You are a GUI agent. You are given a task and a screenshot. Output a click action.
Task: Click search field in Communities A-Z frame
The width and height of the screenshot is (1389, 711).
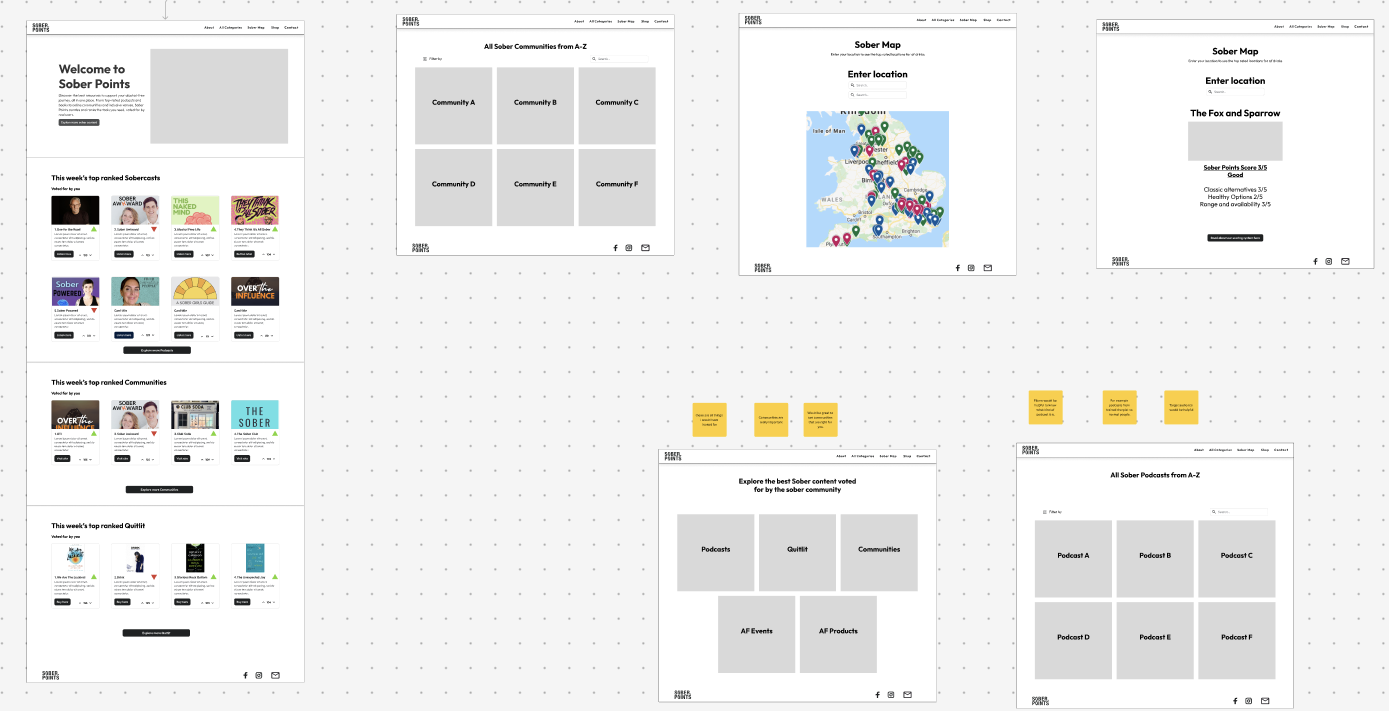[620, 59]
